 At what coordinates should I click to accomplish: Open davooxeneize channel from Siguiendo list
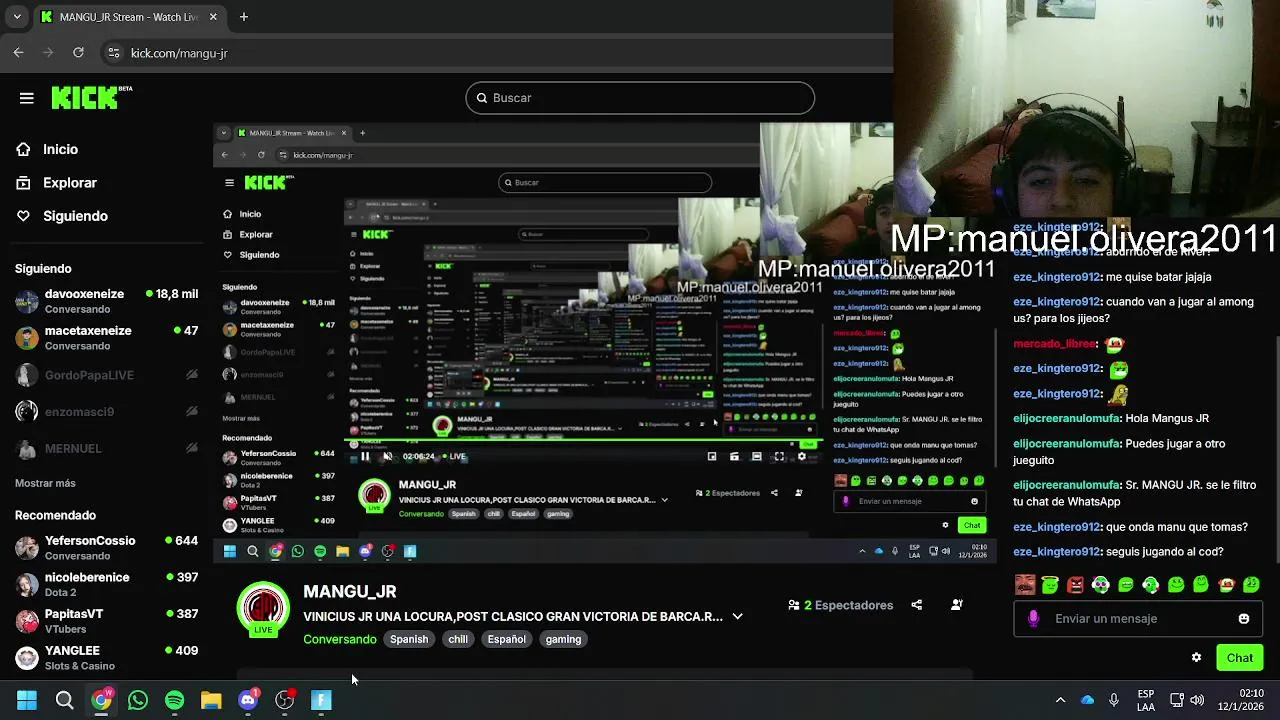[x=106, y=301]
